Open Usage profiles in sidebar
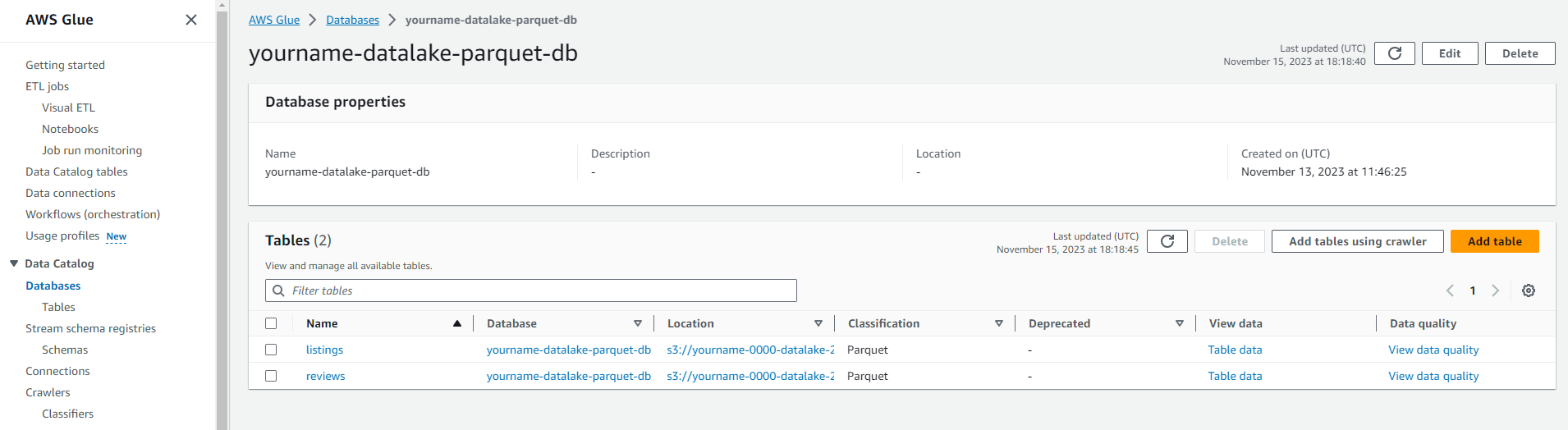Image resolution: width=1568 pixels, height=430 pixels. tap(62, 236)
